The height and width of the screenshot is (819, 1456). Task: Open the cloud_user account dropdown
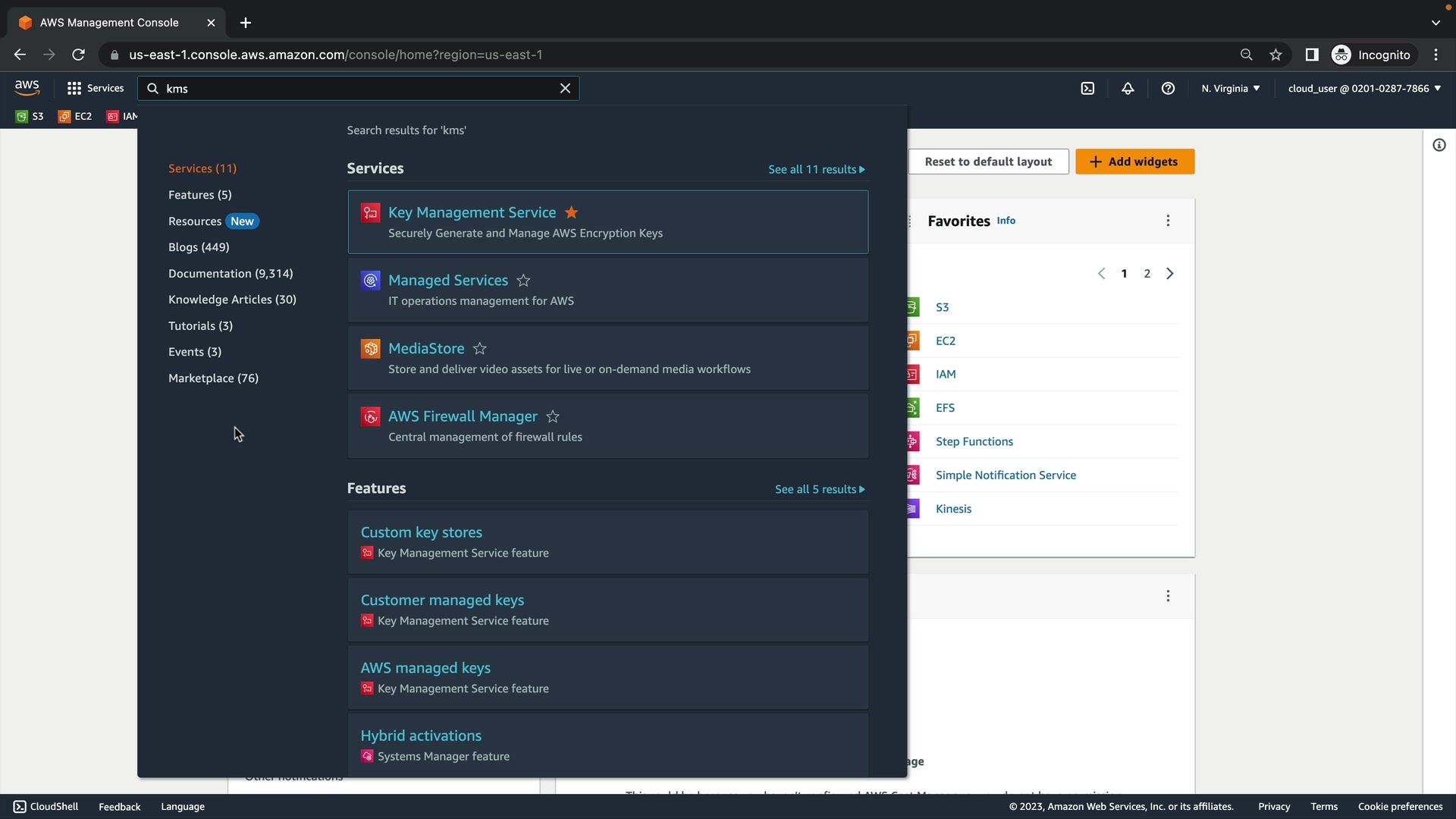coord(1363,89)
